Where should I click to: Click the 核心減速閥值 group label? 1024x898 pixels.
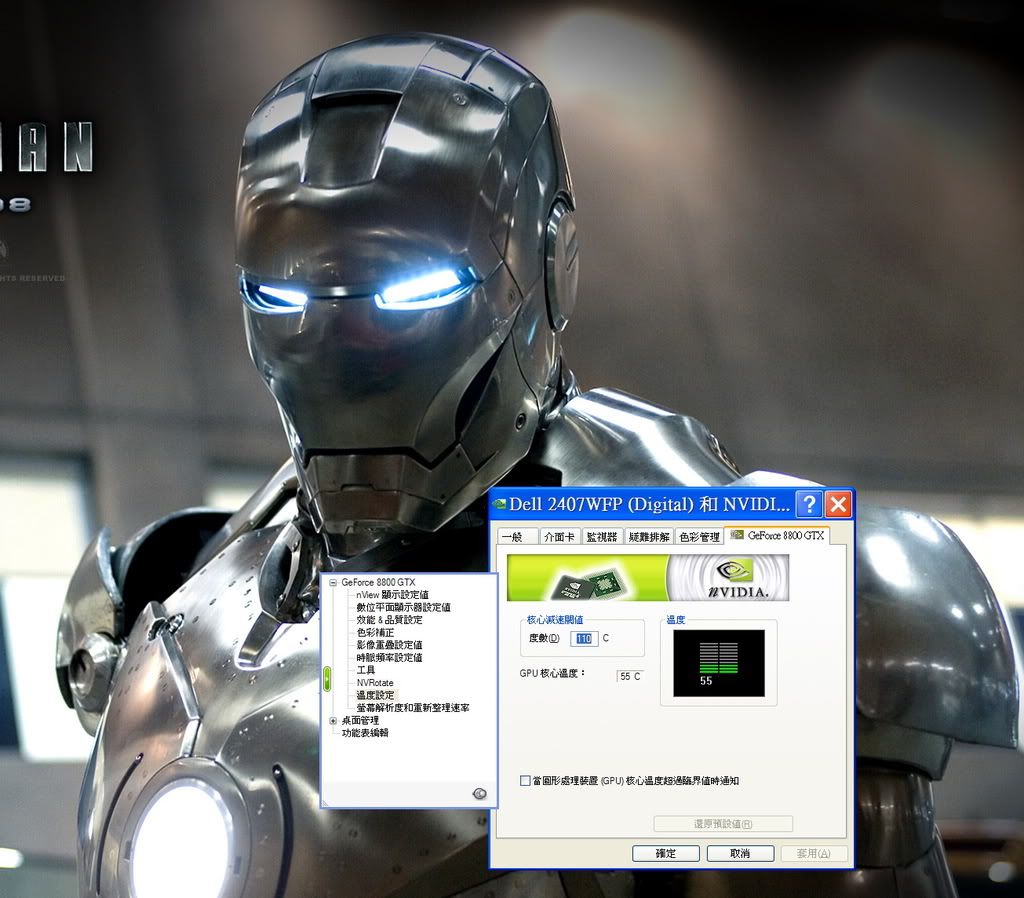555,620
